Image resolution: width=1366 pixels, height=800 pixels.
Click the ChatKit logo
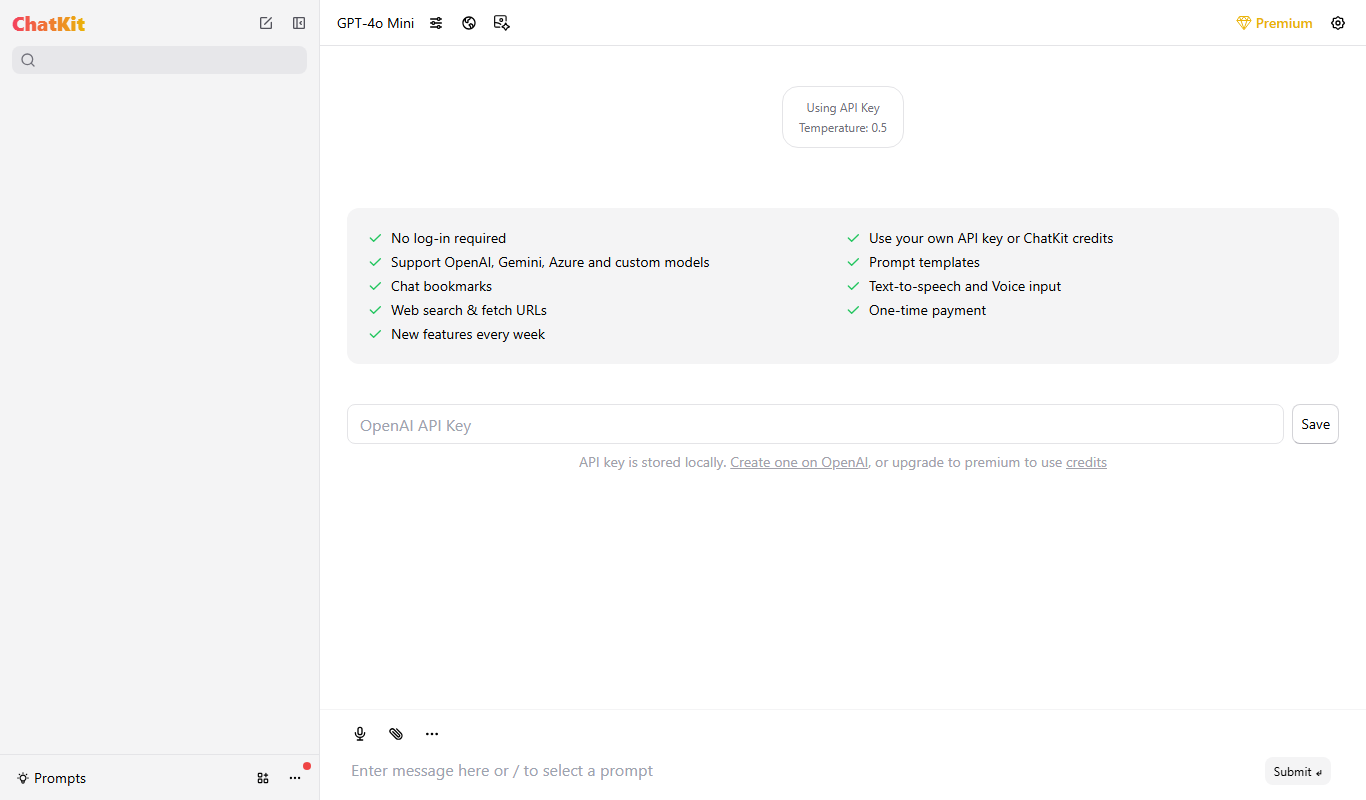49,23
